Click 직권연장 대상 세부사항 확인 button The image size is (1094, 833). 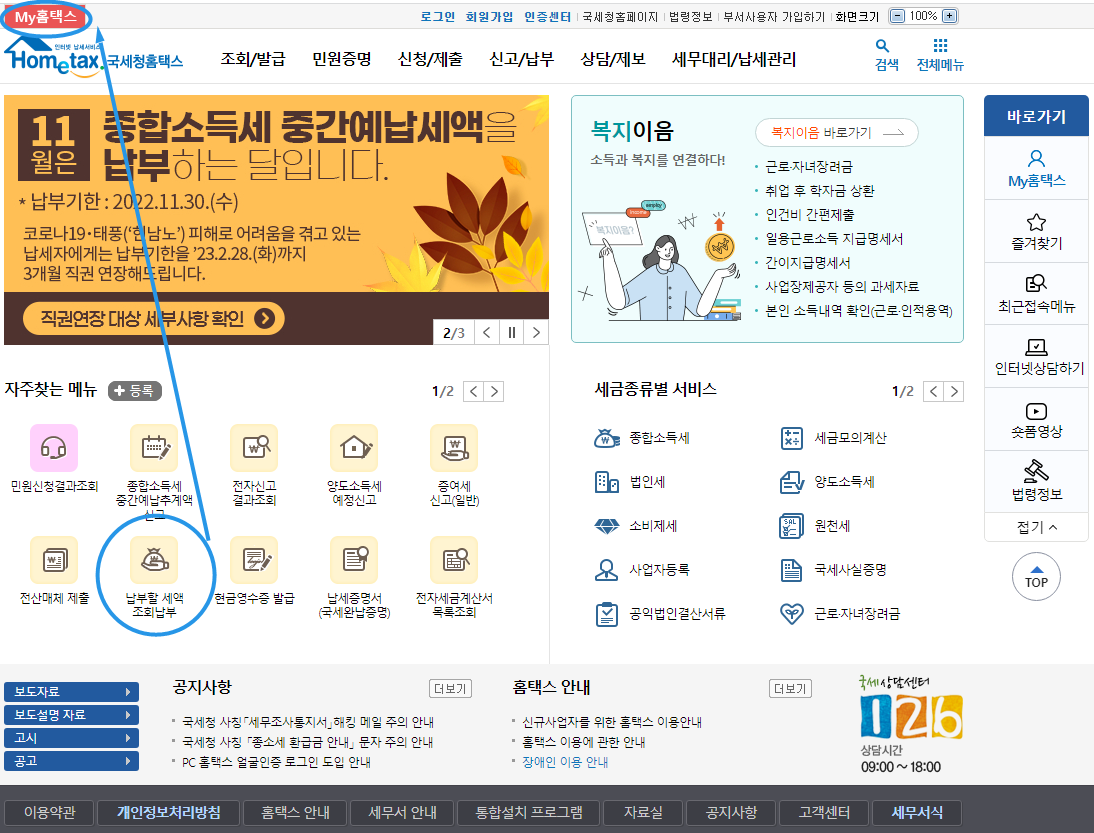[153, 319]
